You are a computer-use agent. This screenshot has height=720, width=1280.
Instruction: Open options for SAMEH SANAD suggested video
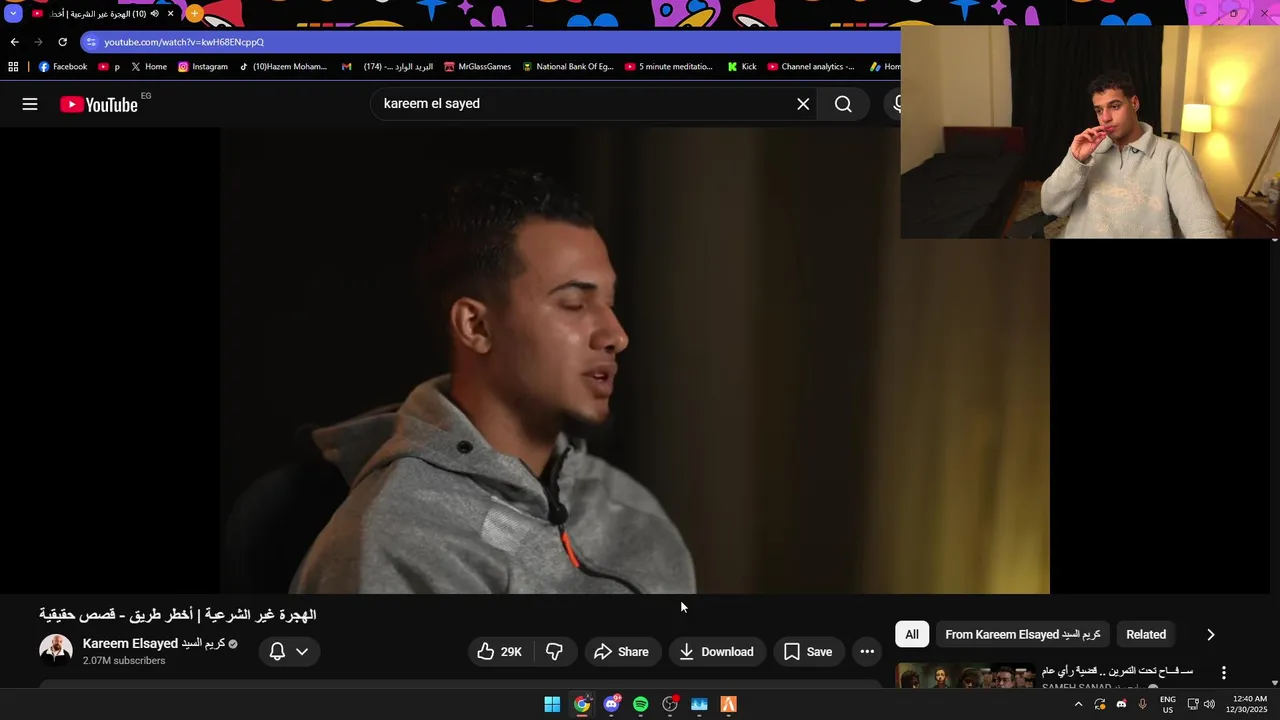(1223, 673)
